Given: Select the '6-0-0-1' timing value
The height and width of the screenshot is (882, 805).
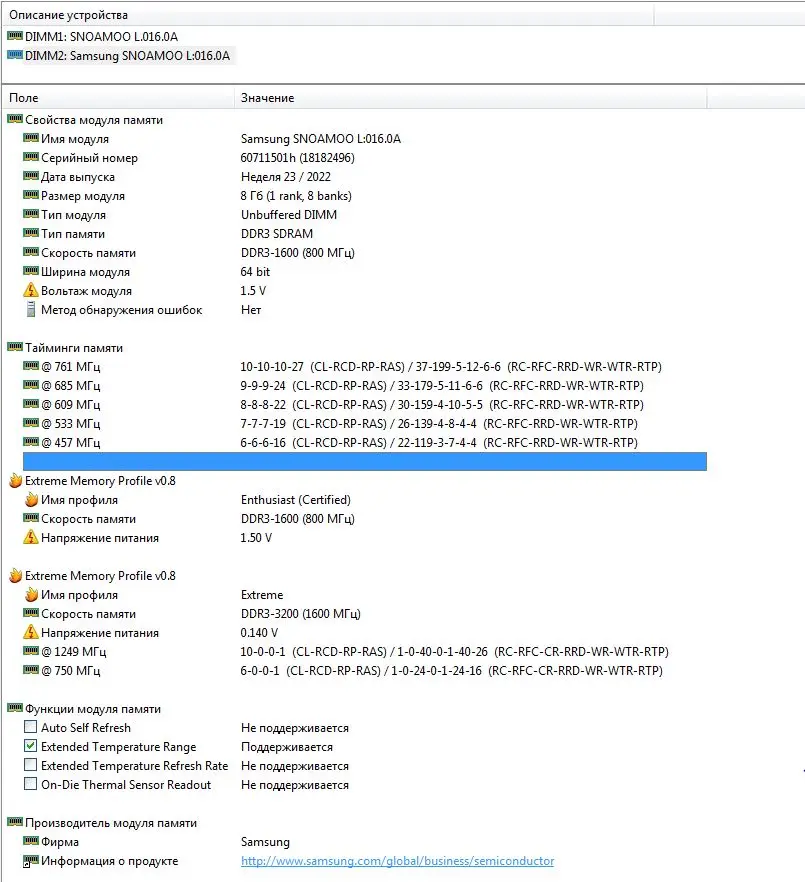Looking at the screenshot, I should coord(260,671).
